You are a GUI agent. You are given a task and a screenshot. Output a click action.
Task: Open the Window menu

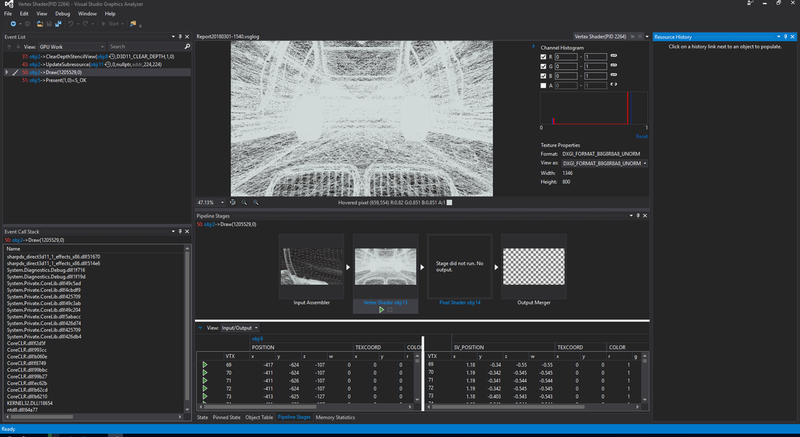[x=87, y=14]
